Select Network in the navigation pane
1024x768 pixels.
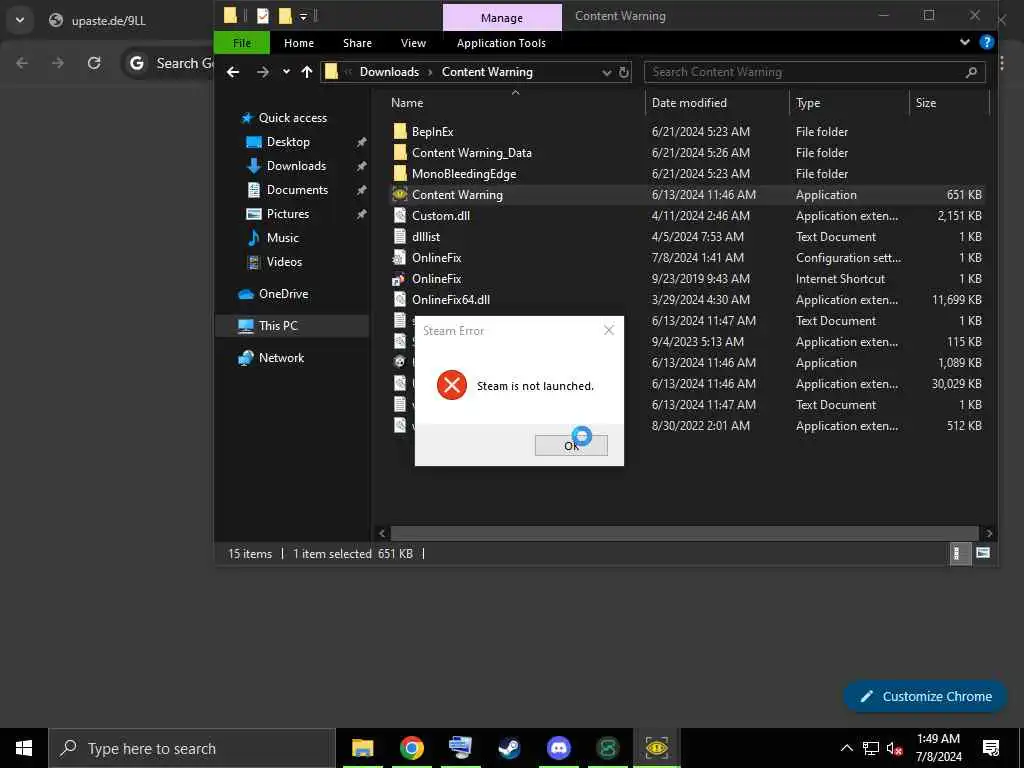[x=281, y=358]
